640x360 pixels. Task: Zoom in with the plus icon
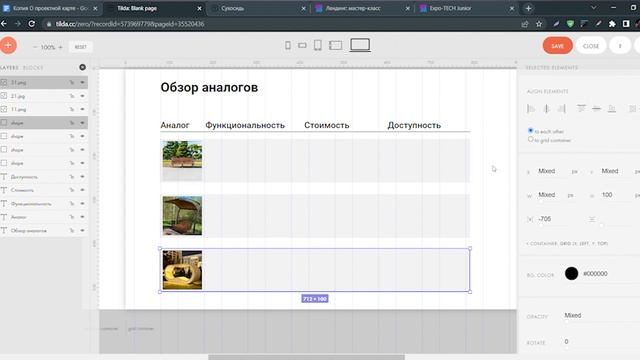60,47
